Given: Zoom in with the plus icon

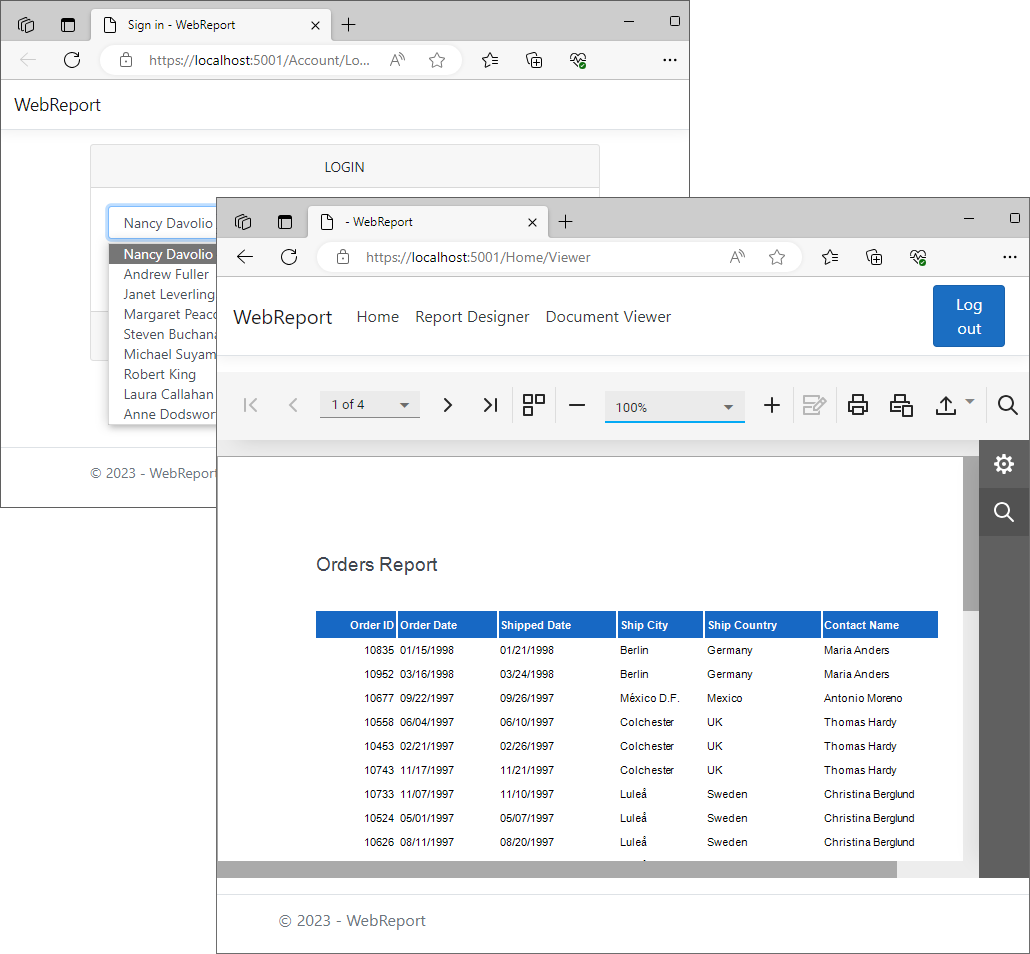Looking at the screenshot, I should (x=772, y=405).
